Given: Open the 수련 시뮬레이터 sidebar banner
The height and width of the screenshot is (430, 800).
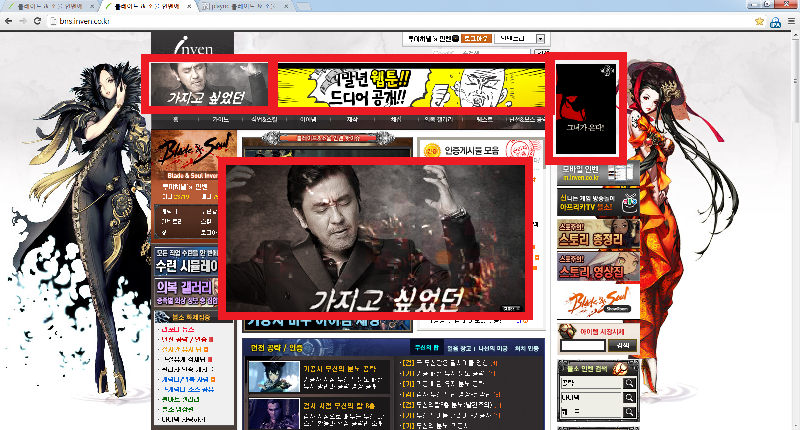Looking at the screenshot, I should [187, 262].
